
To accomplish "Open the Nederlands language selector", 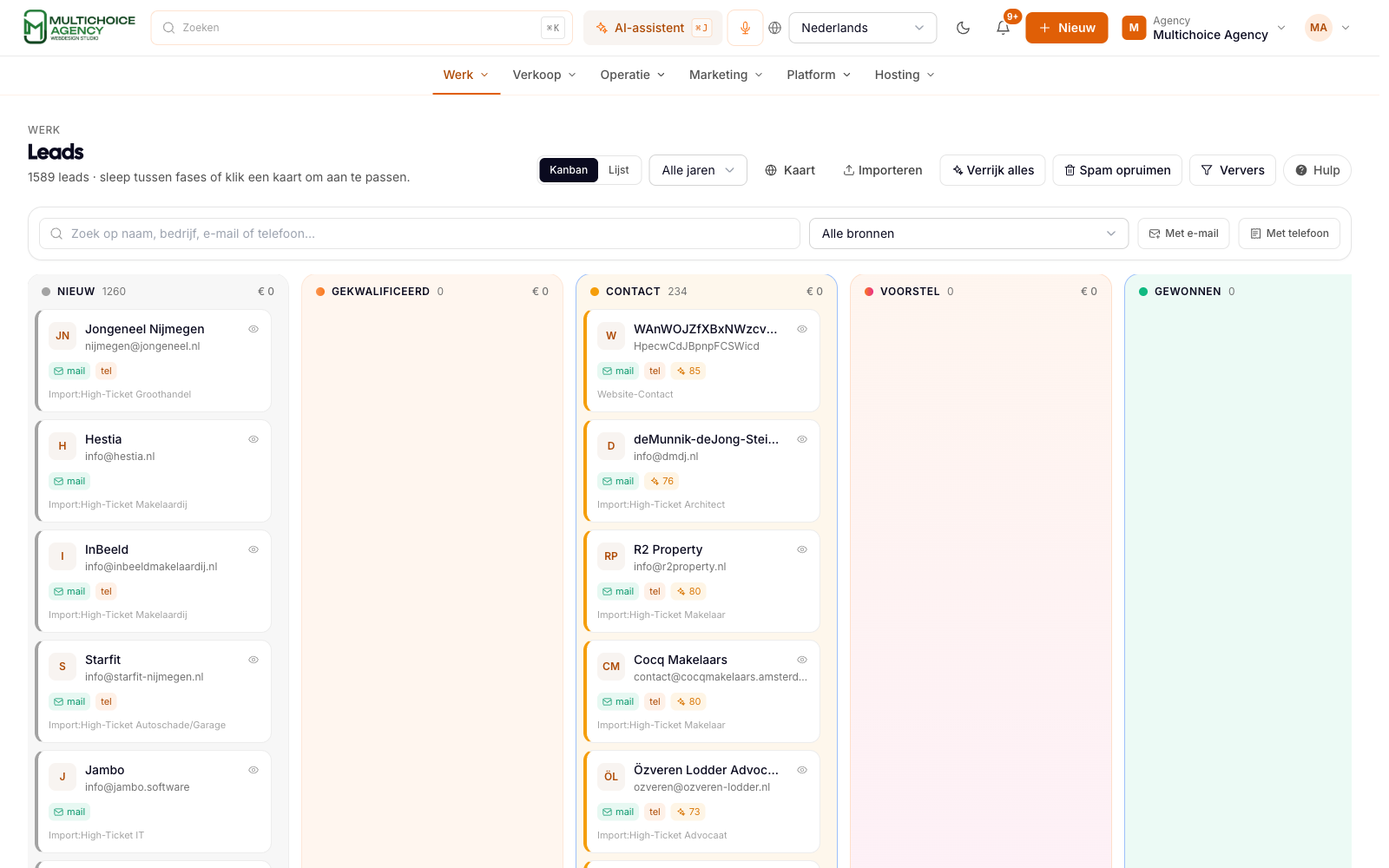I will (x=863, y=28).
